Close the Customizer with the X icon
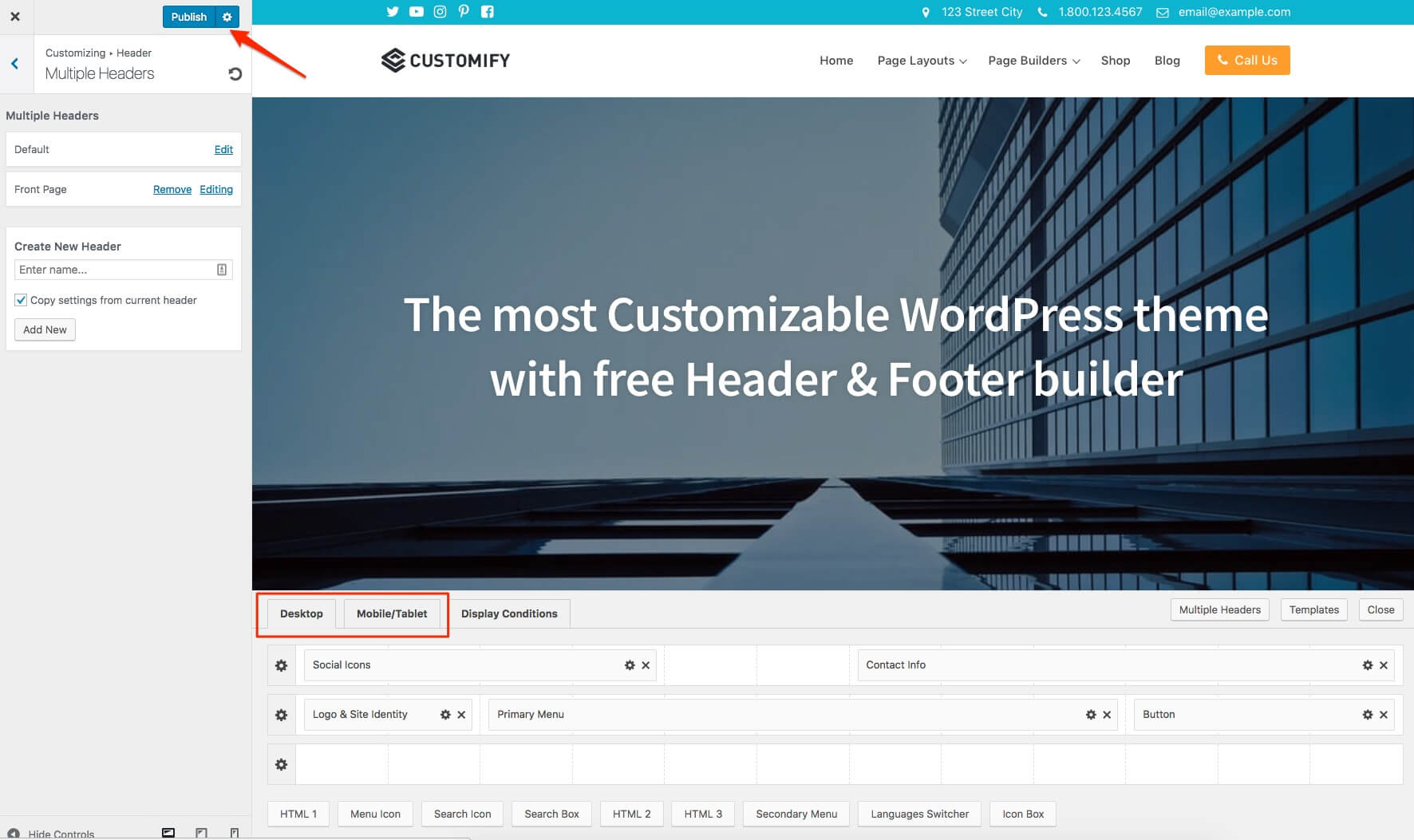This screenshot has width=1414, height=840. 15,16
